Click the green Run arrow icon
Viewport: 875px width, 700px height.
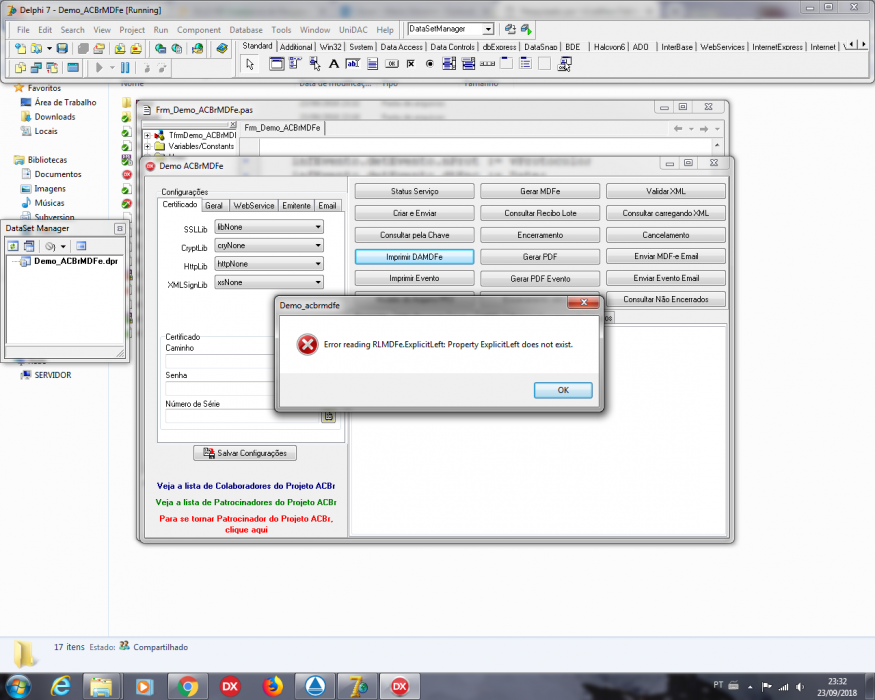[99, 68]
